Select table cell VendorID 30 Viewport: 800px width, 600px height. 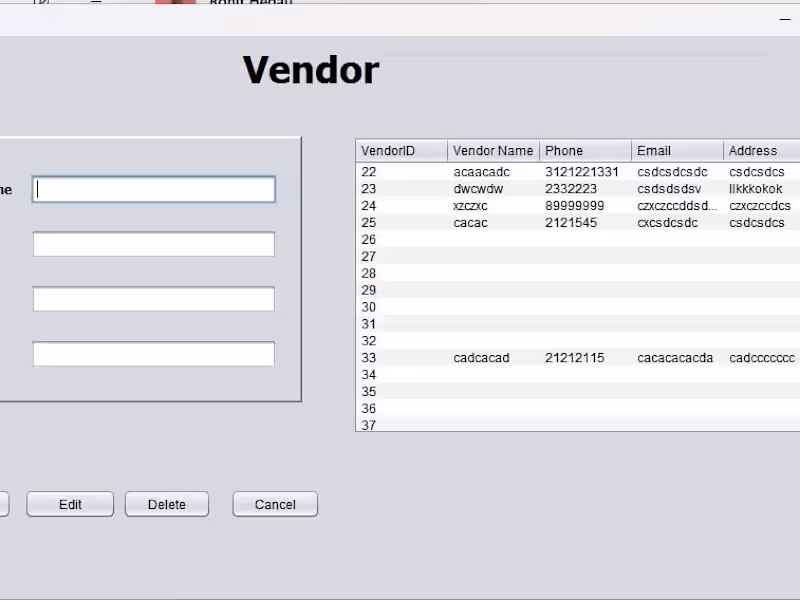(402, 307)
